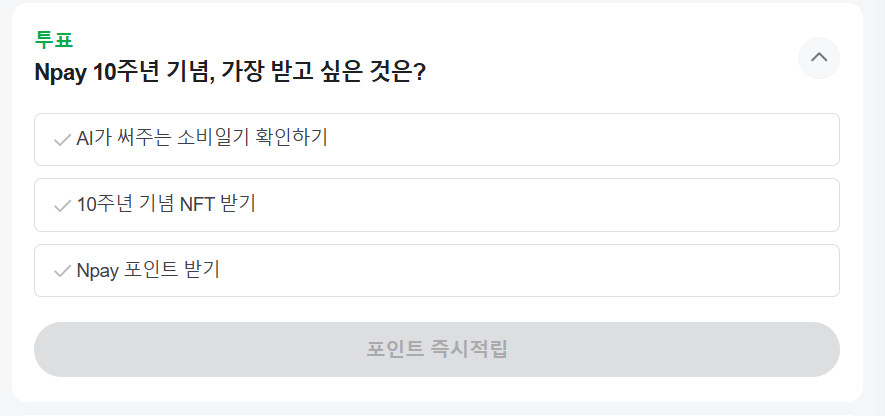Click empty right area of the NFT option box
The image size is (885, 416).
pyautogui.click(x=700, y=205)
